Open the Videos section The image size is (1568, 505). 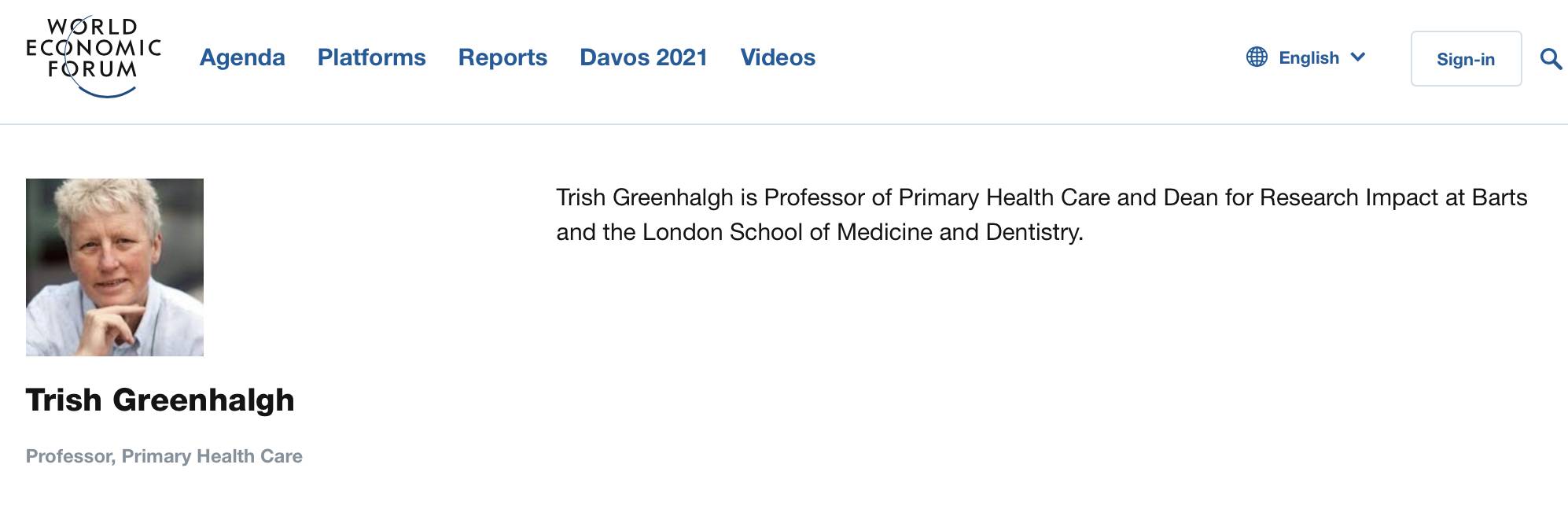click(778, 57)
